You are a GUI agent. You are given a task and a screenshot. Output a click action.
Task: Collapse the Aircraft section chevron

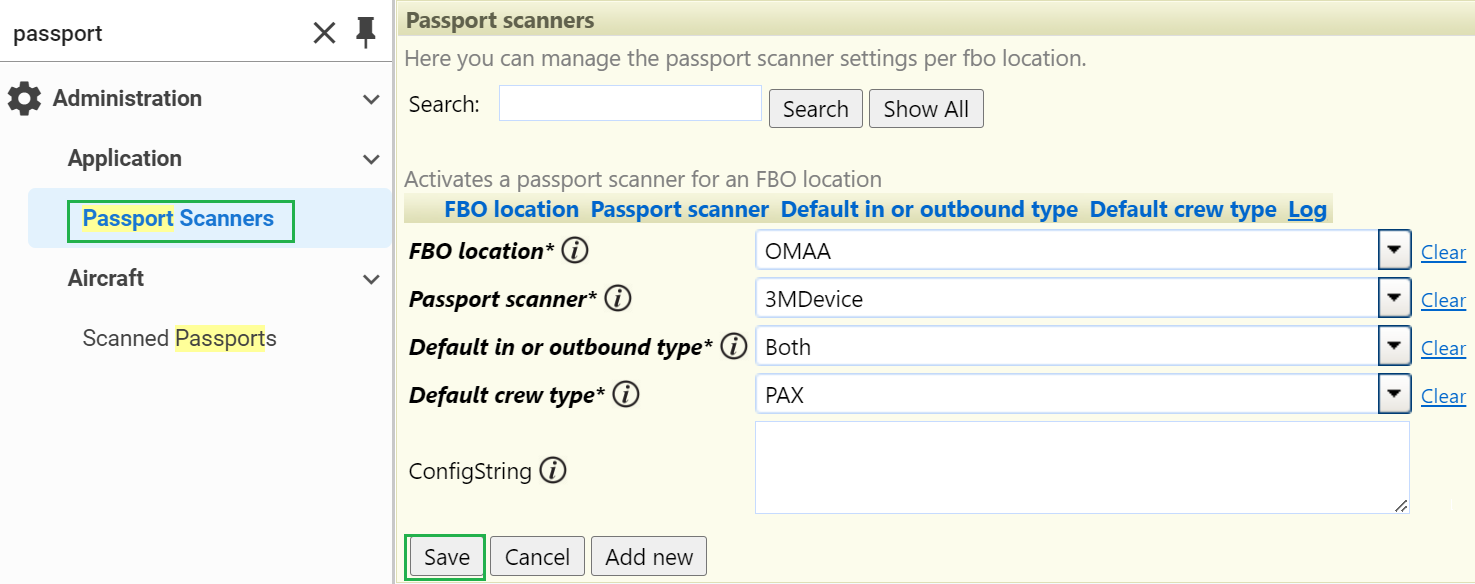click(371, 279)
